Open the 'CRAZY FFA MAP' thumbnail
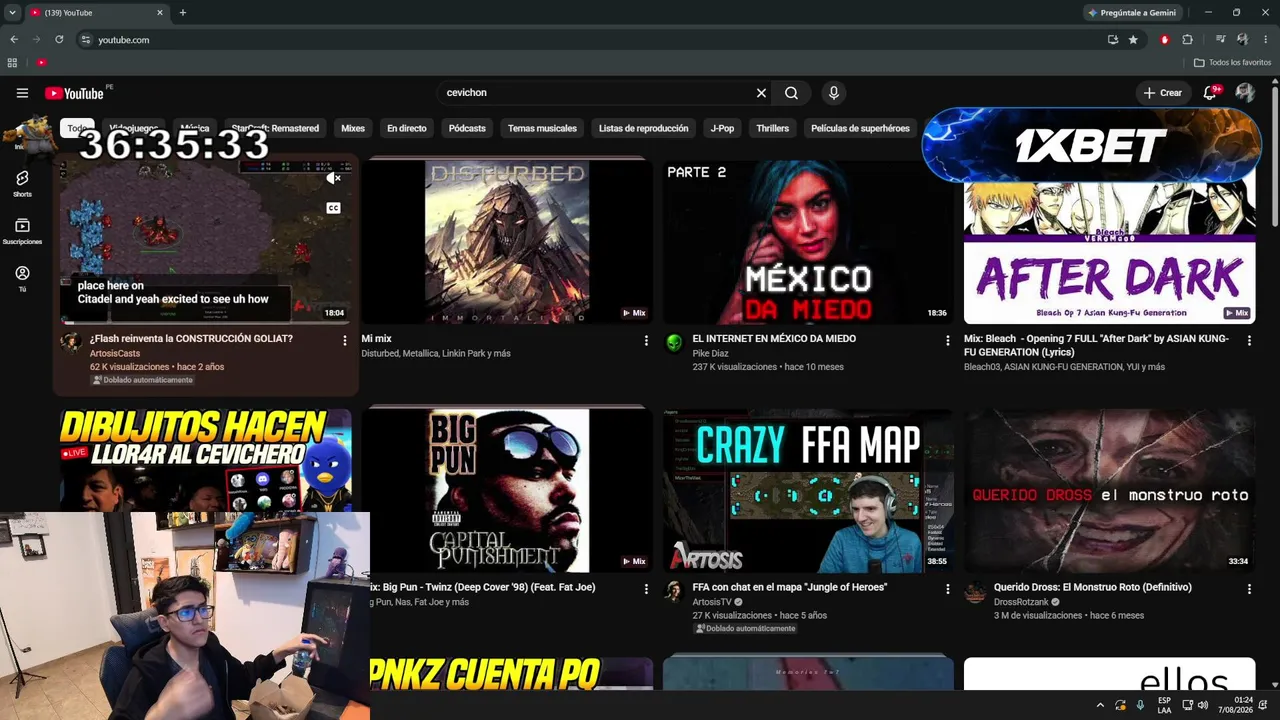The height and width of the screenshot is (720, 1280). point(808,491)
